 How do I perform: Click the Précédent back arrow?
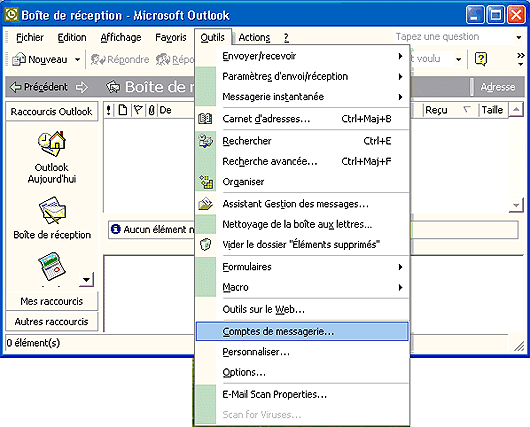(x=16, y=87)
